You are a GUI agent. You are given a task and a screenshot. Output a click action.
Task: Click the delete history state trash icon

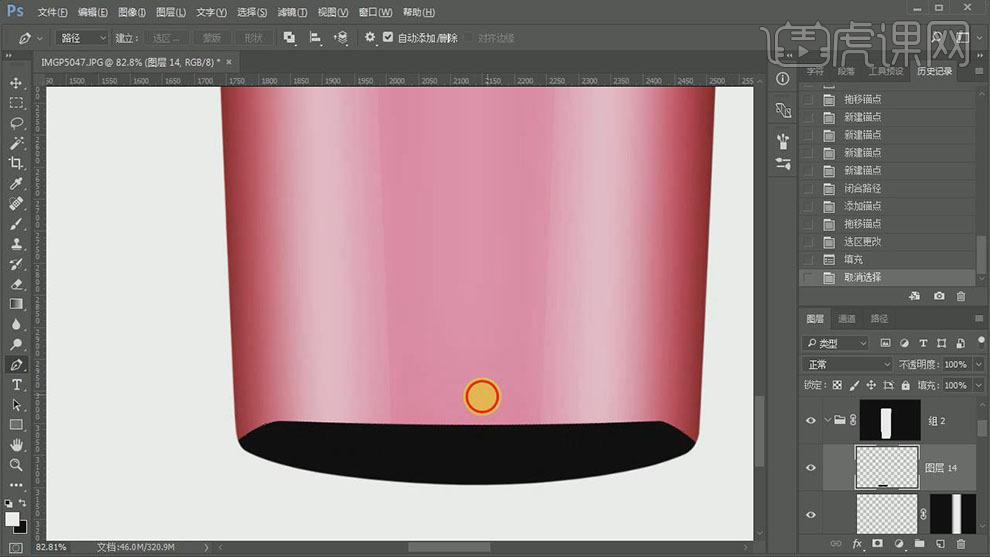(x=961, y=296)
